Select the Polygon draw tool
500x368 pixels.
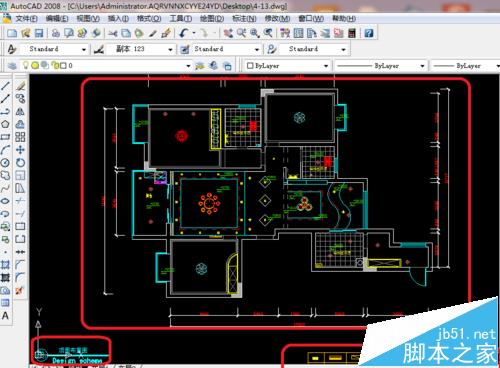[5, 124]
